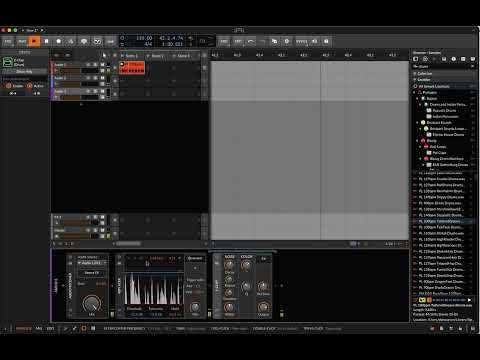This screenshot has width=480, height=360.
Task: Open the FILE menu button
Action: 8,41
